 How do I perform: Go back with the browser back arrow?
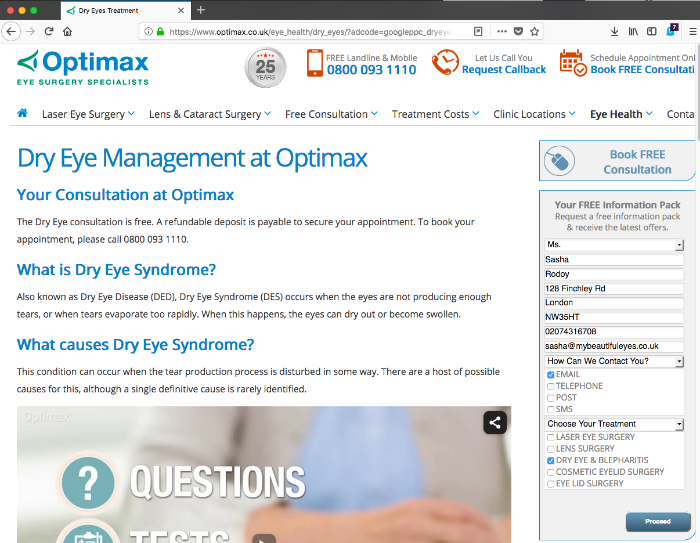(x=11, y=31)
